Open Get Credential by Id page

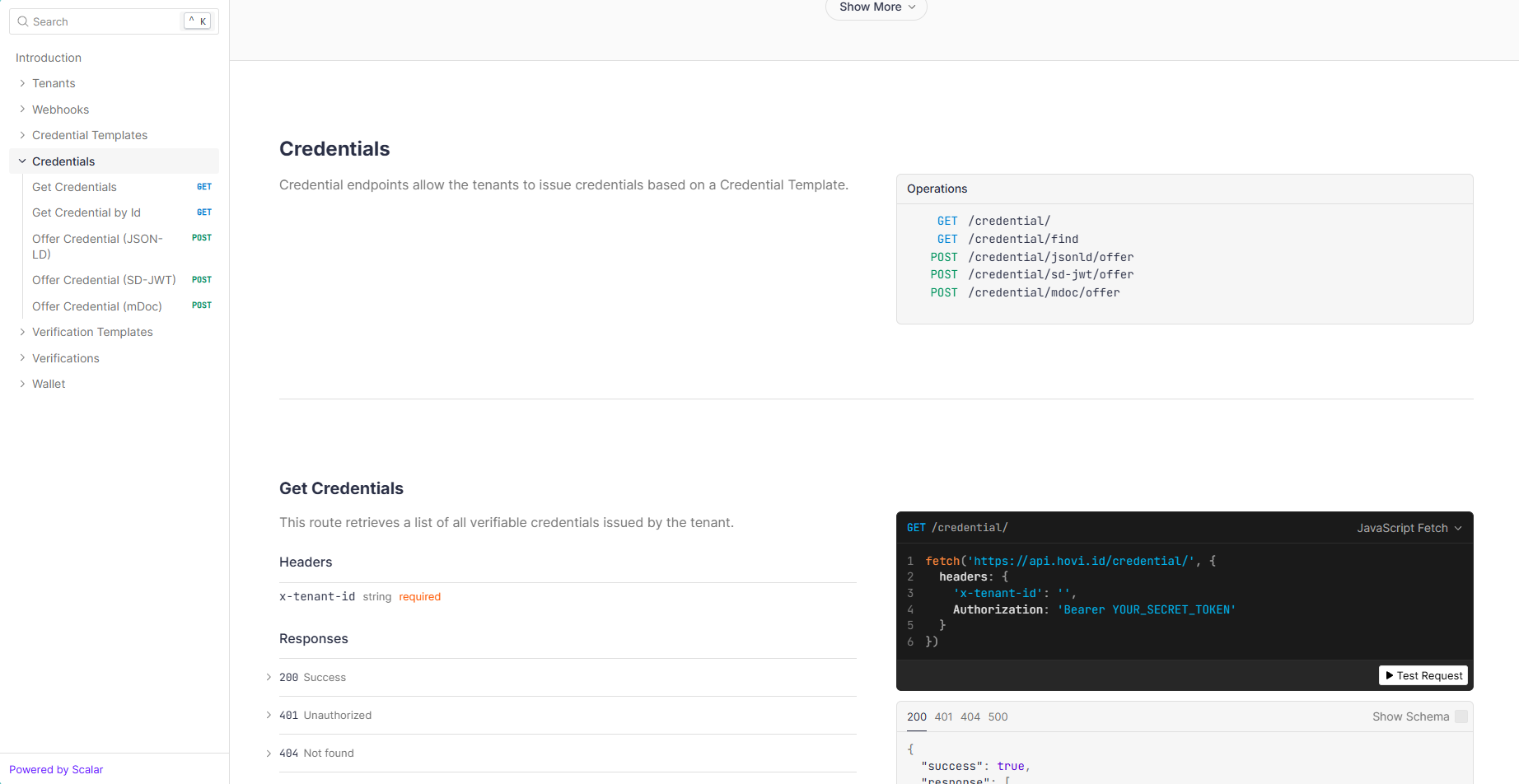click(86, 212)
